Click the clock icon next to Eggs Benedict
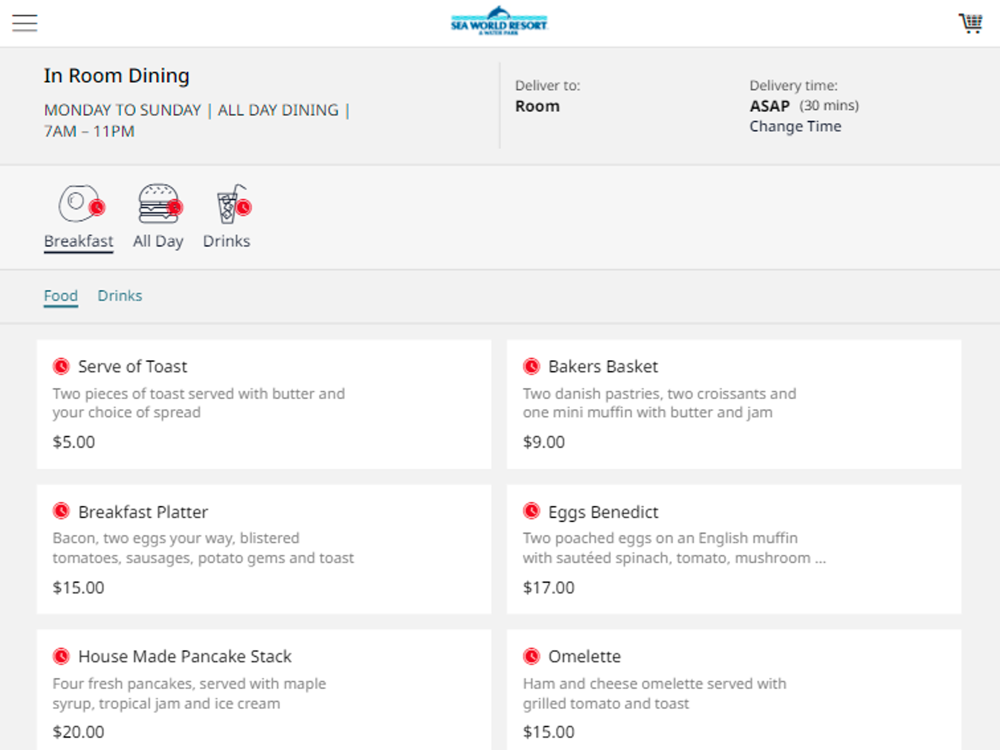Viewport: 1000px width, 750px height. tap(531, 511)
